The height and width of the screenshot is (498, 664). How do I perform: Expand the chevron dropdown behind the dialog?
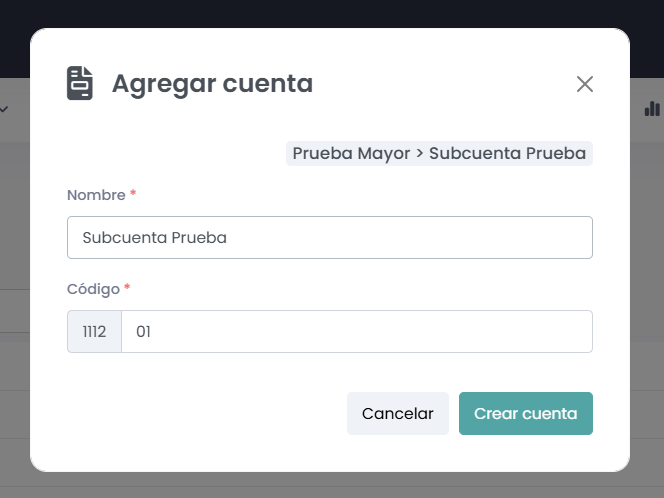[4, 108]
